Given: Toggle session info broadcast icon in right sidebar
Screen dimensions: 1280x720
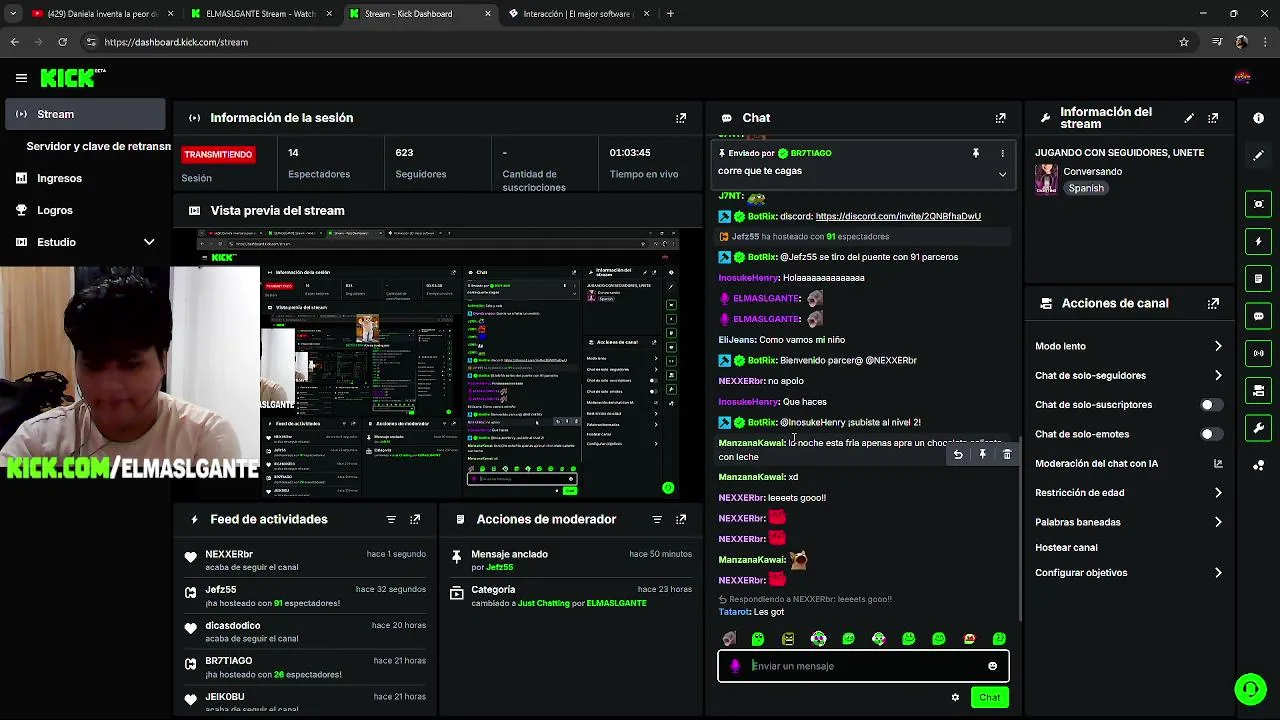Looking at the screenshot, I should [x=1258, y=353].
